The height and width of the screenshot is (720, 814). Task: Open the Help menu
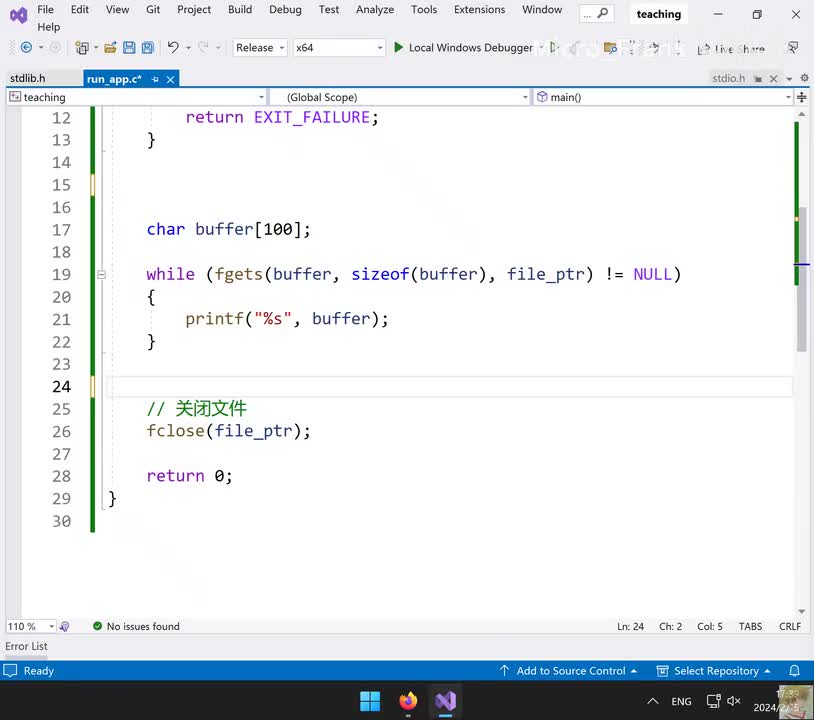pyautogui.click(x=48, y=27)
